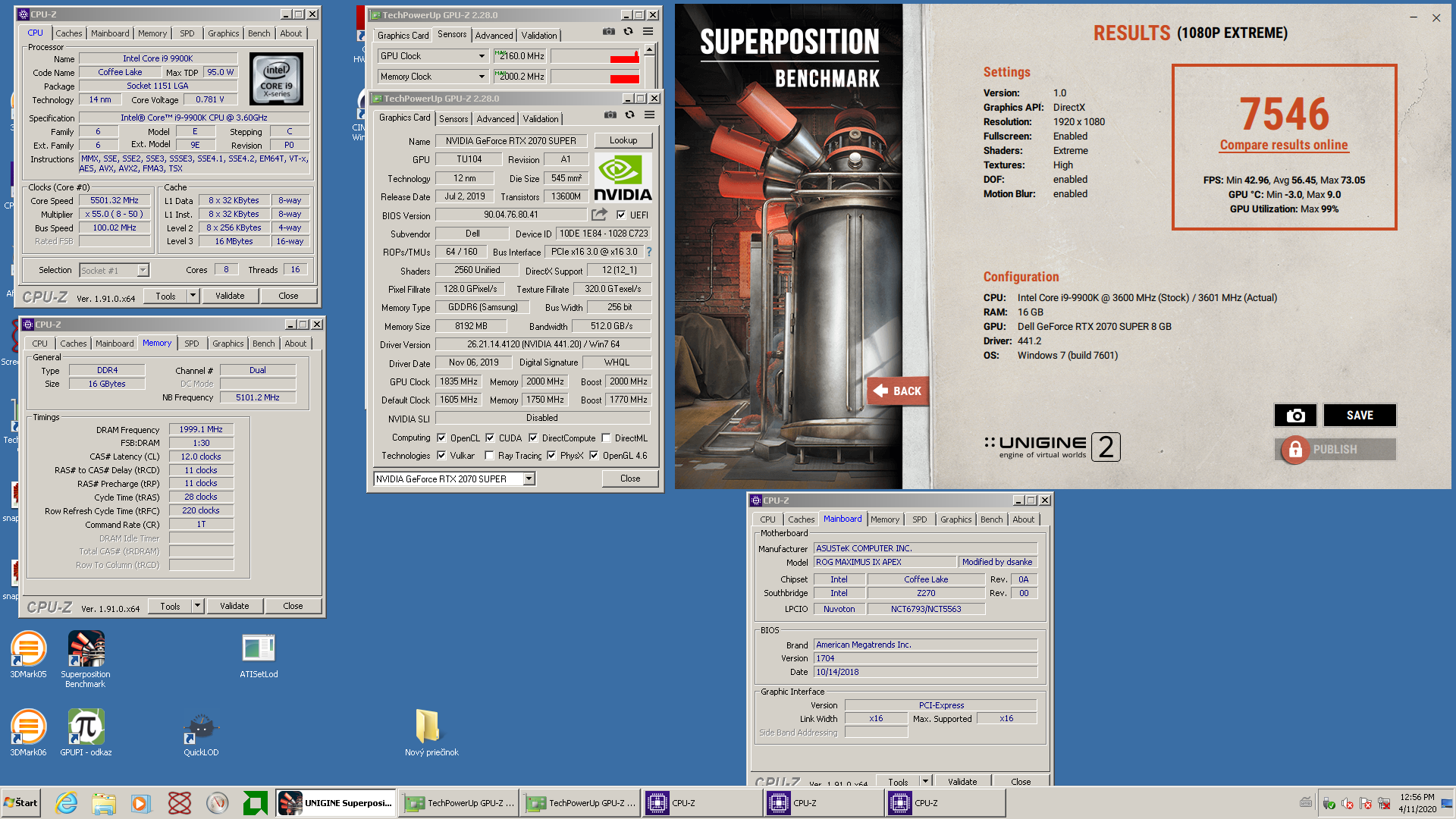Open Graphics tab in Mainboard CPU-Z

click(x=955, y=519)
